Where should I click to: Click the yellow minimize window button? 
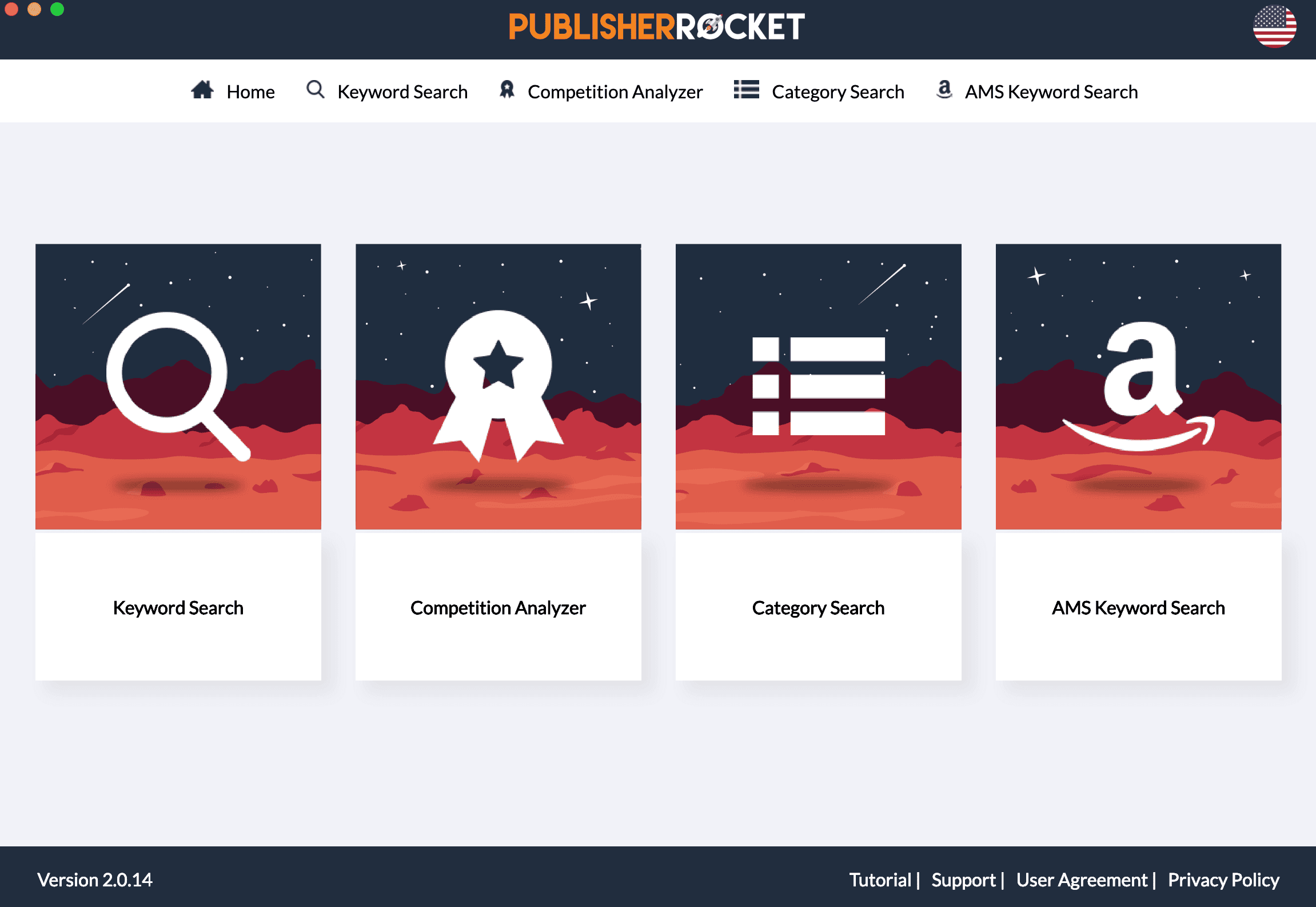point(34,9)
